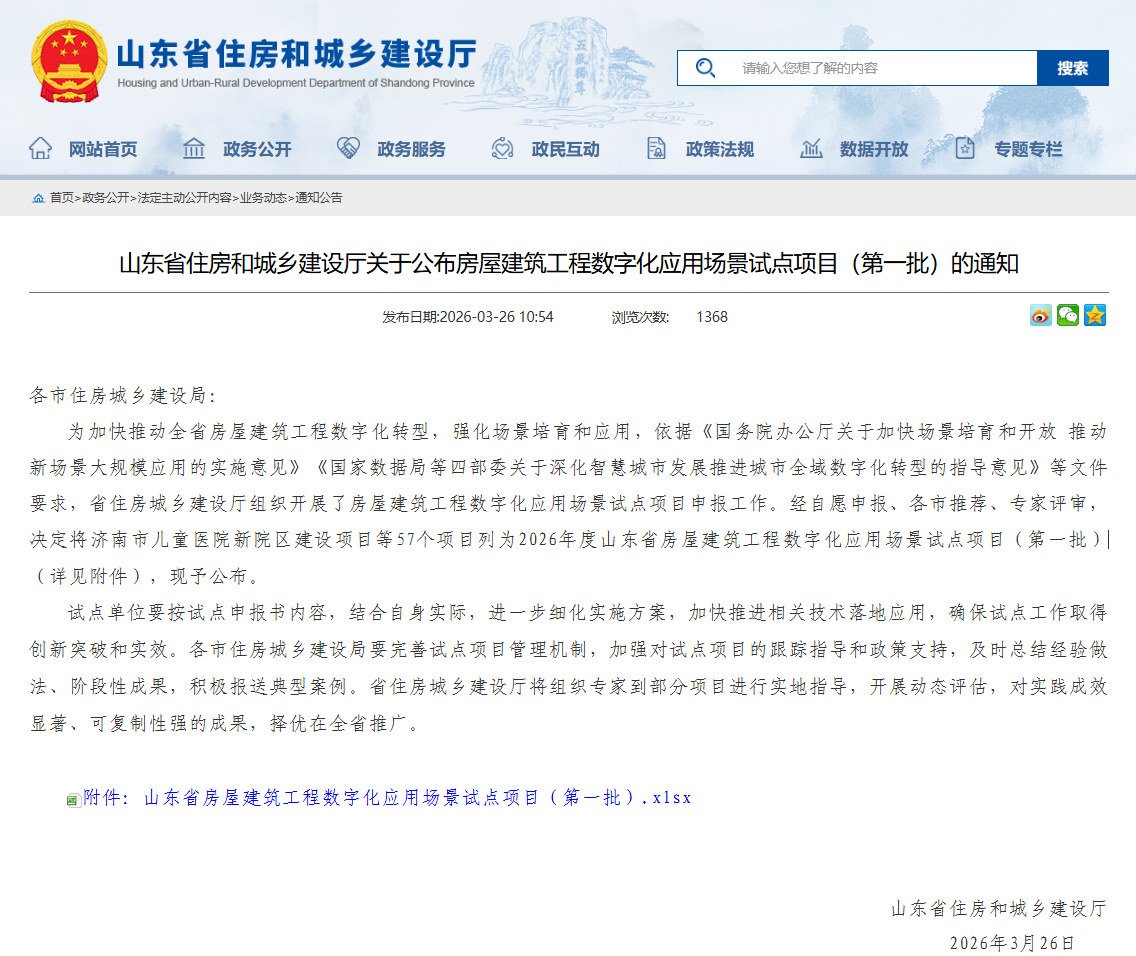Click the blue 搜索 search button
This screenshot has height=956, width=1136.
1073,68
